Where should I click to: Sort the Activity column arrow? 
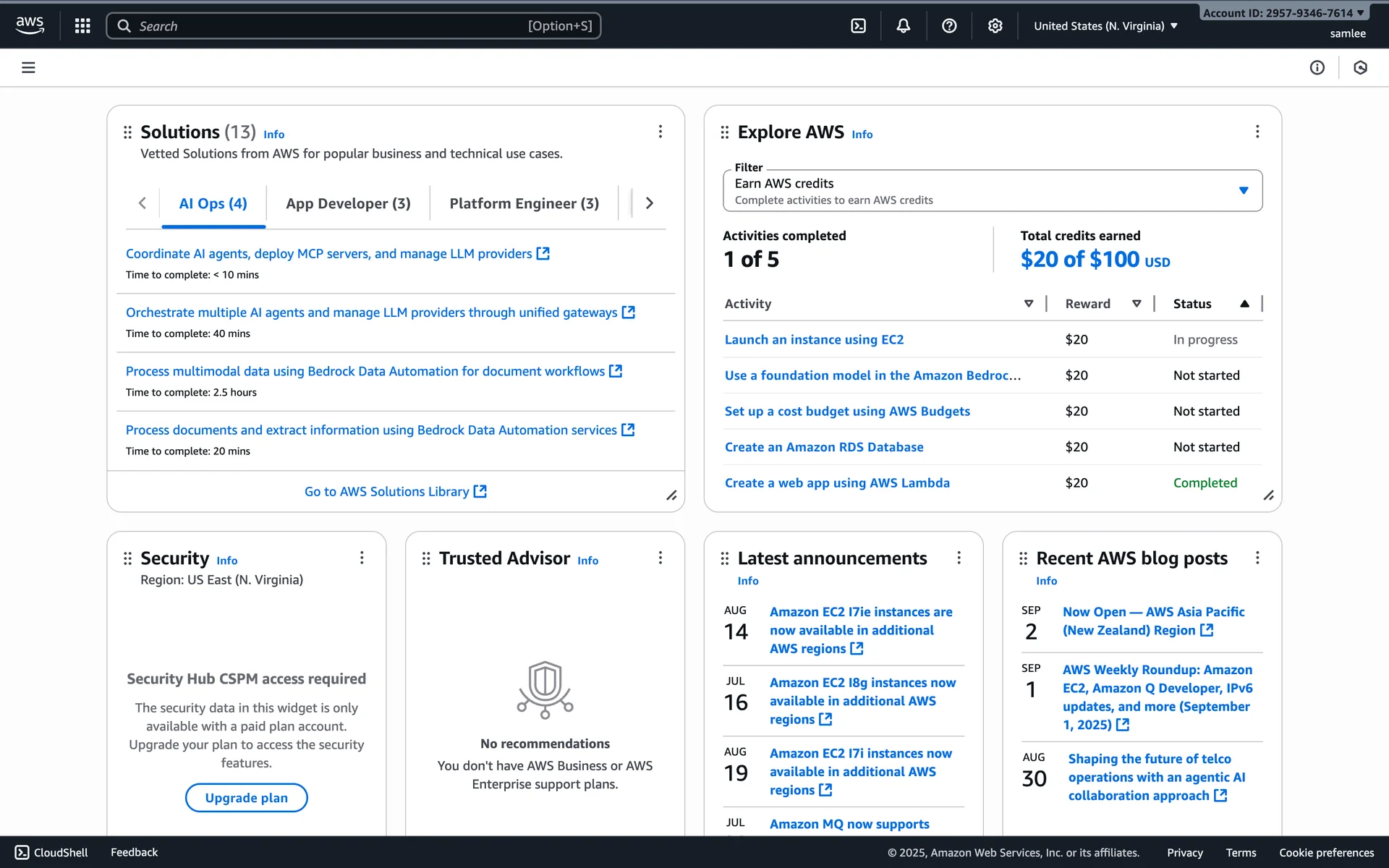coord(1029,304)
